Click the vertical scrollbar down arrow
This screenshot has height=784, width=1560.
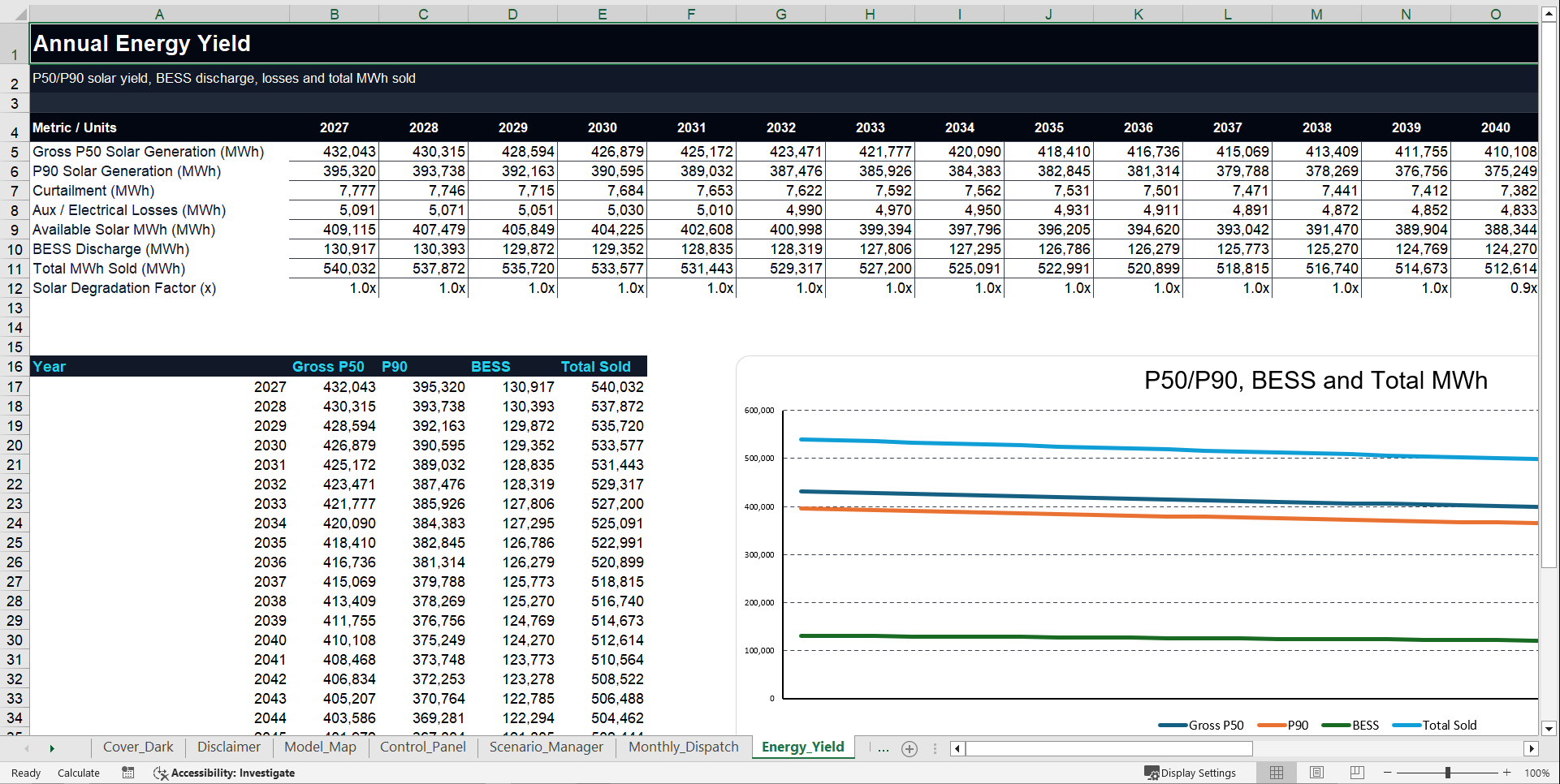pos(1549,728)
